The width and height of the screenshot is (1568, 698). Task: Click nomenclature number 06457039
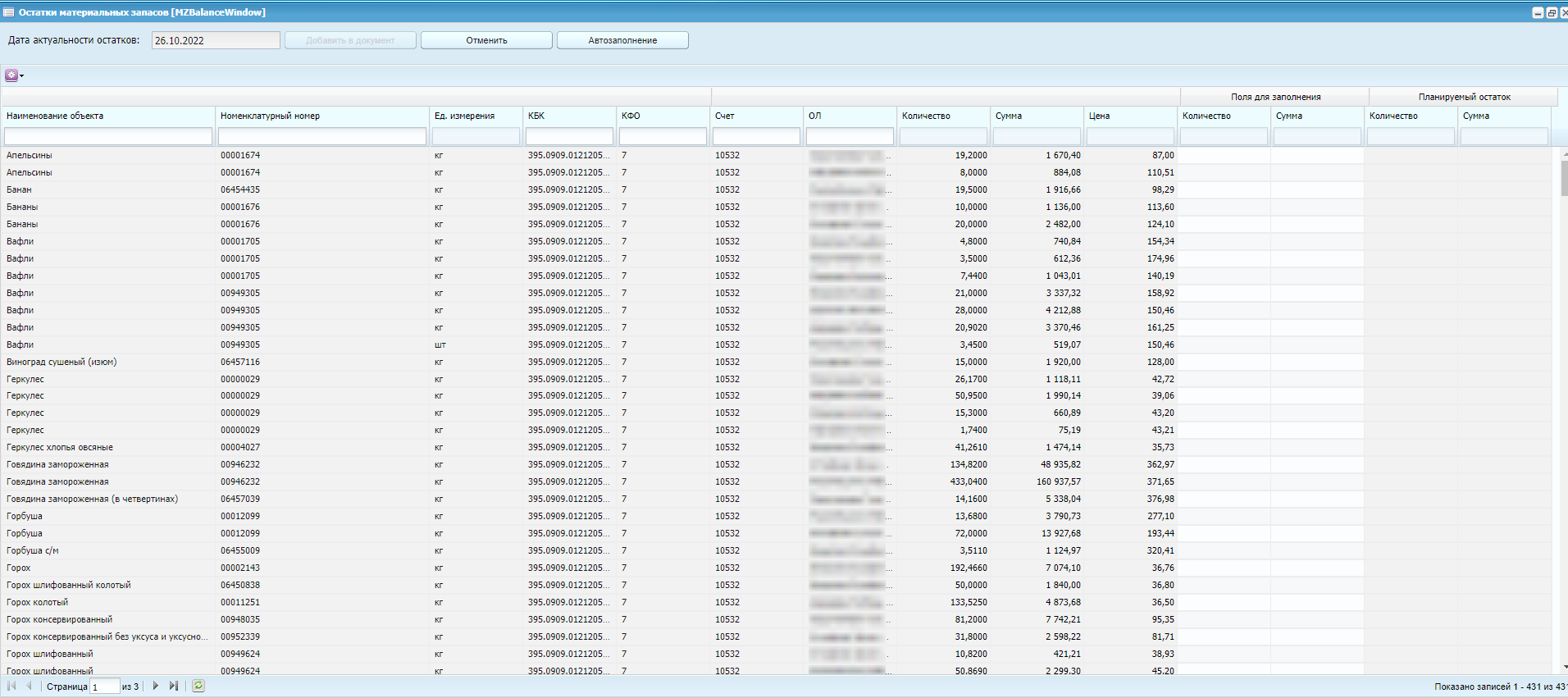pos(240,499)
